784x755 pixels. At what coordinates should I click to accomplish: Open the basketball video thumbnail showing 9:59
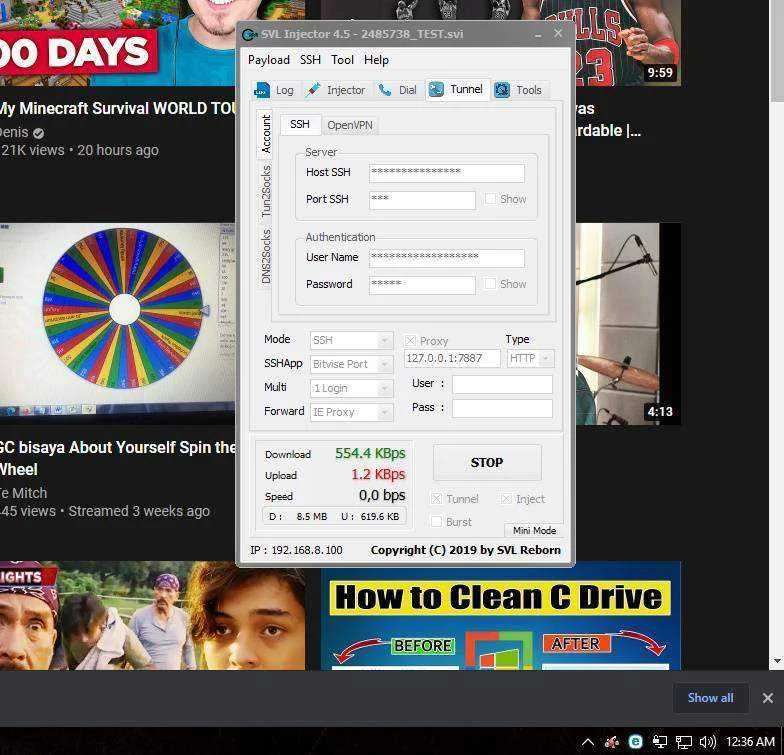click(628, 43)
